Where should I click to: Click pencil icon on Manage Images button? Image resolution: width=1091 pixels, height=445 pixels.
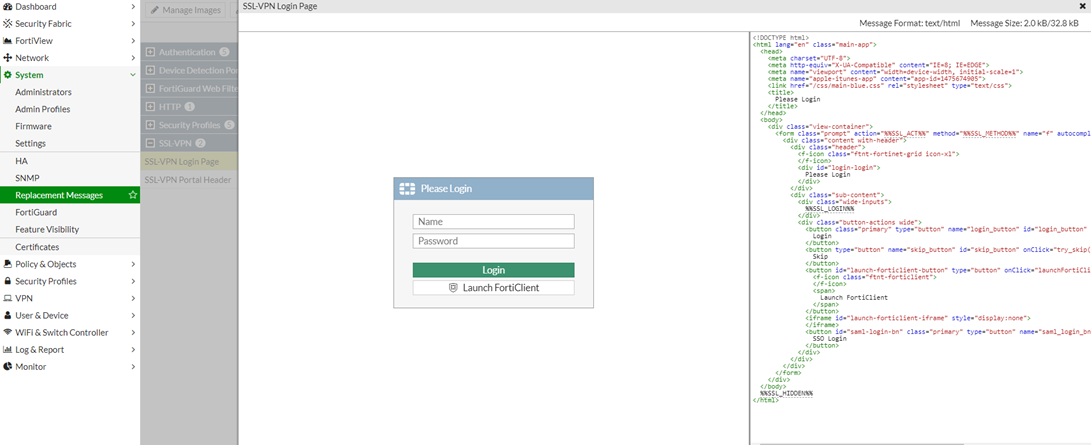[x=154, y=10]
